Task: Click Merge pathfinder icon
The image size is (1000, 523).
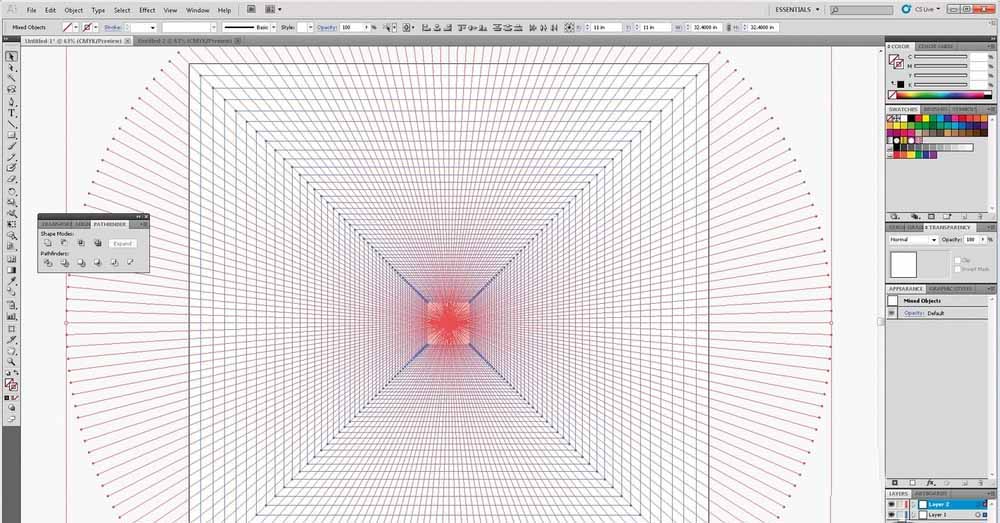Action: (81, 262)
